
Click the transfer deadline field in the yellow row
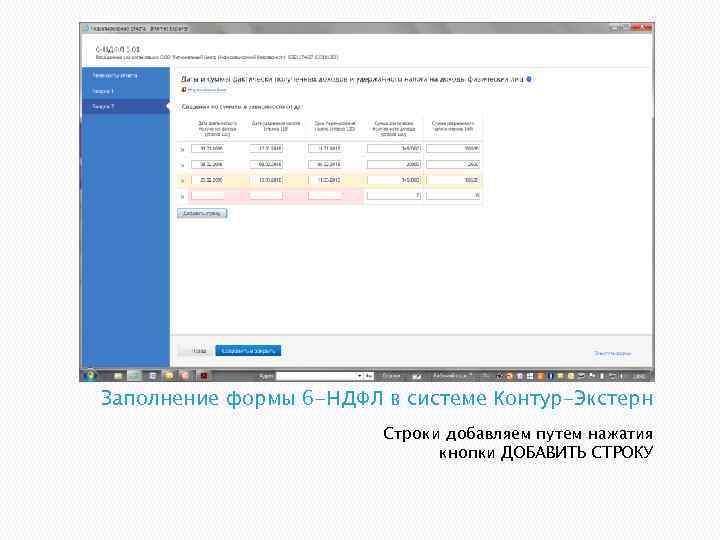(x=325, y=180)
